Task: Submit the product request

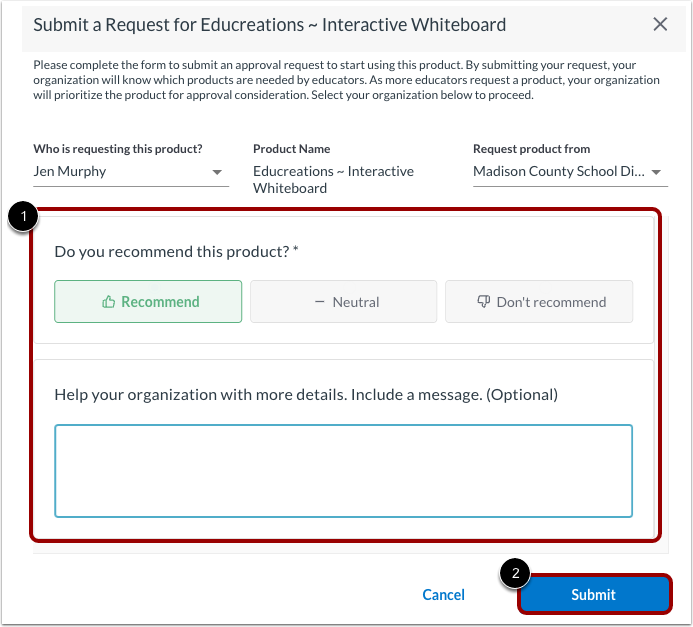Action: click(x=594, y=595)
